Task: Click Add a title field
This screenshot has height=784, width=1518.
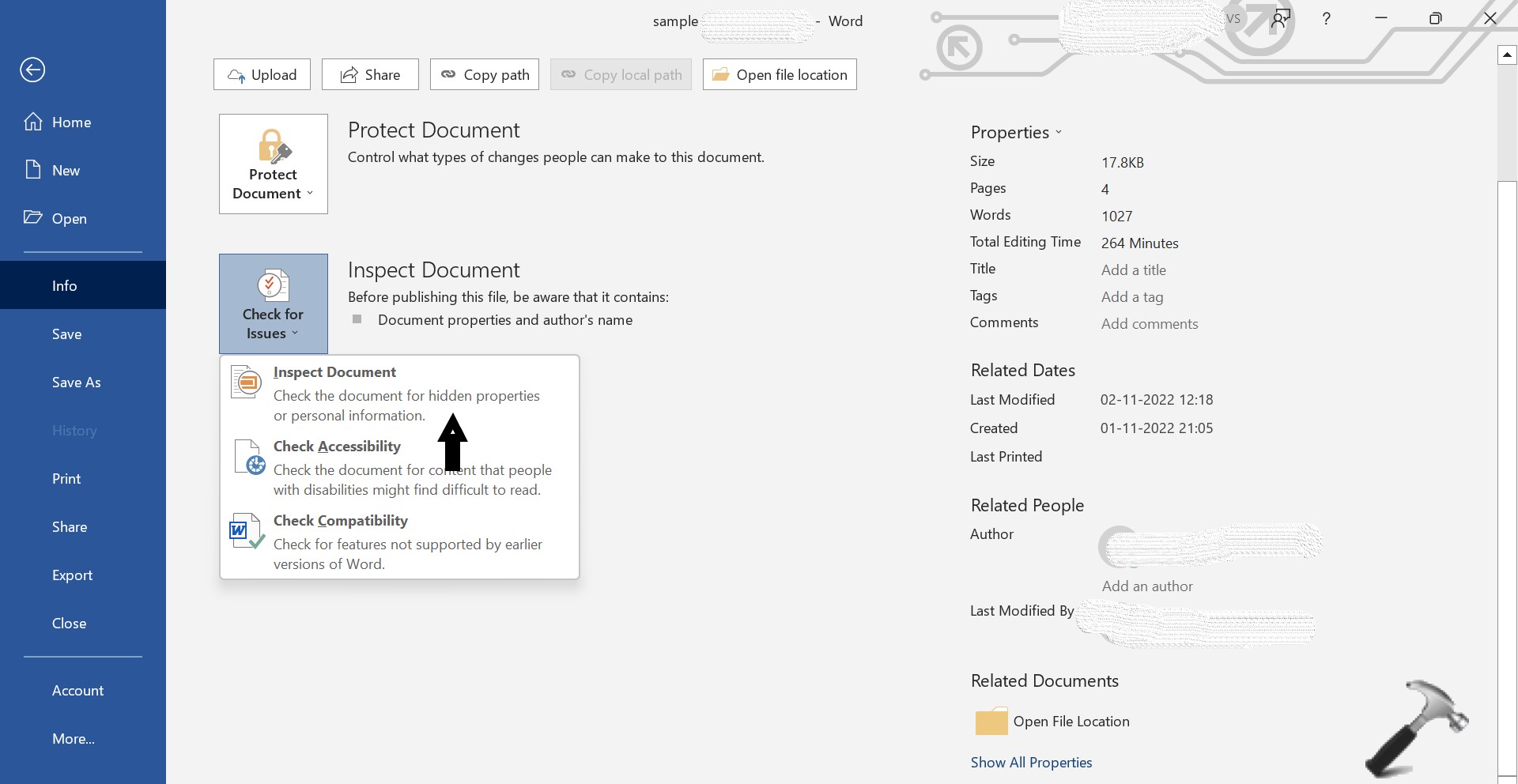Action: (x=1133, y=269)
